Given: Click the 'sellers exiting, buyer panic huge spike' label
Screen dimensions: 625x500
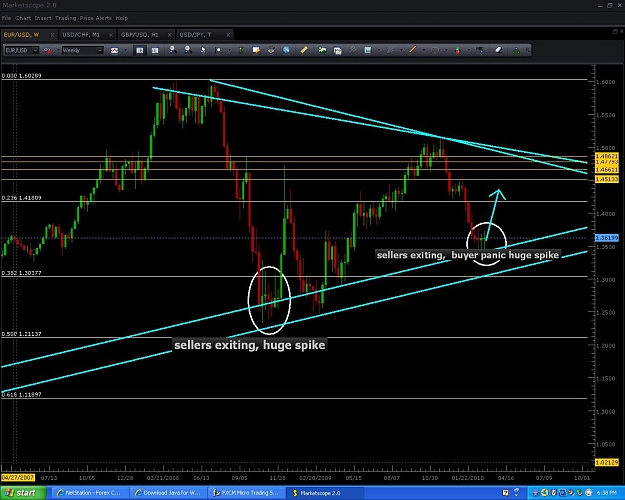Looking at the screenshot, I should point(468,255).
